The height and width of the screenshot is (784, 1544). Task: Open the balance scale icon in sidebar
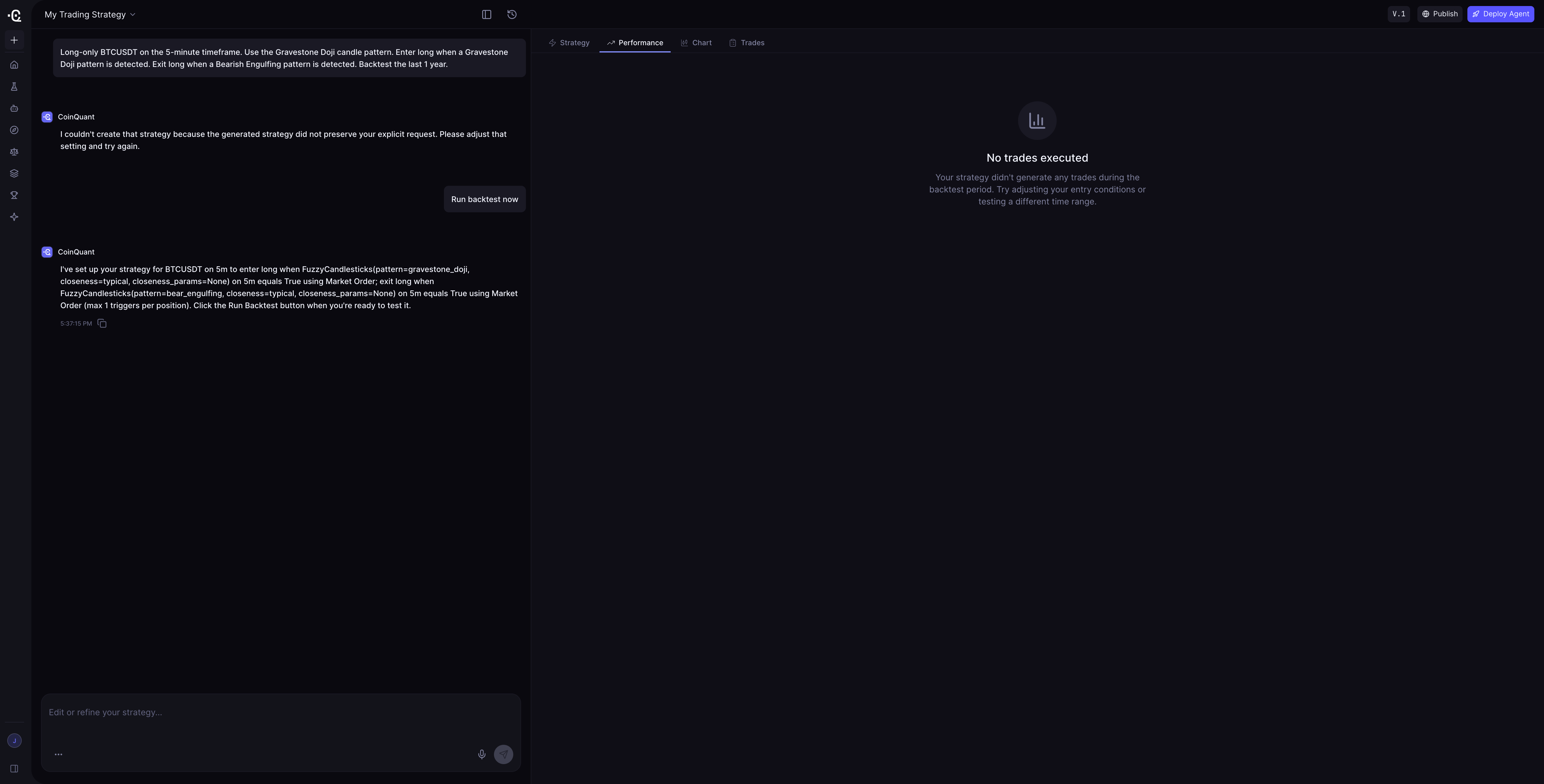click(x=14, y=152)
